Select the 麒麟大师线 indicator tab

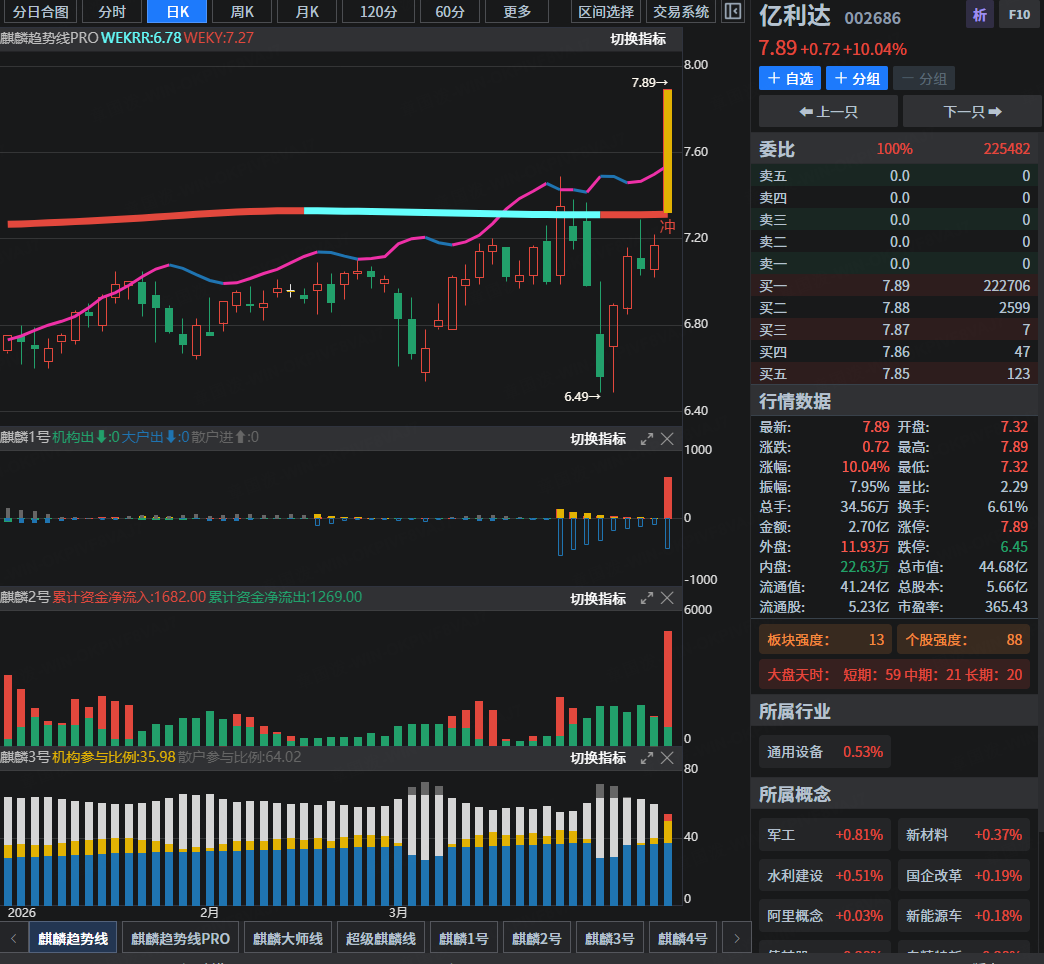[288, 938]
